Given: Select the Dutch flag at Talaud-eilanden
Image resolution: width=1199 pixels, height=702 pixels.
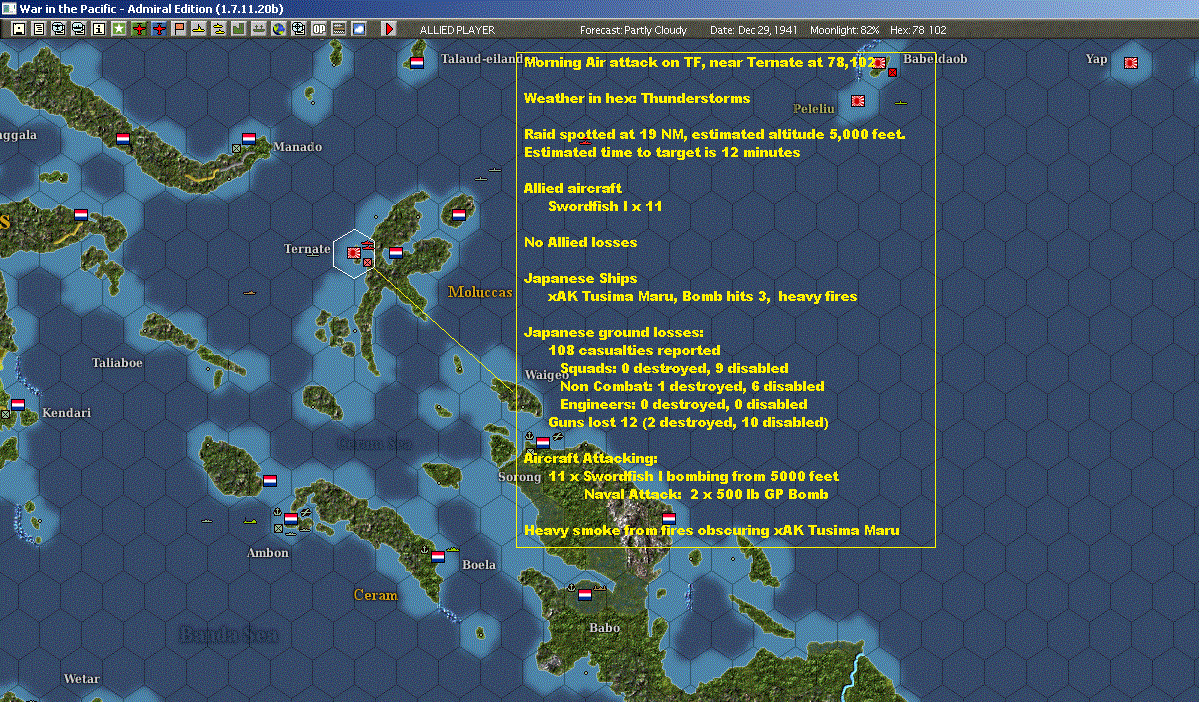Looking at the screenshot, I should point(417,63).
